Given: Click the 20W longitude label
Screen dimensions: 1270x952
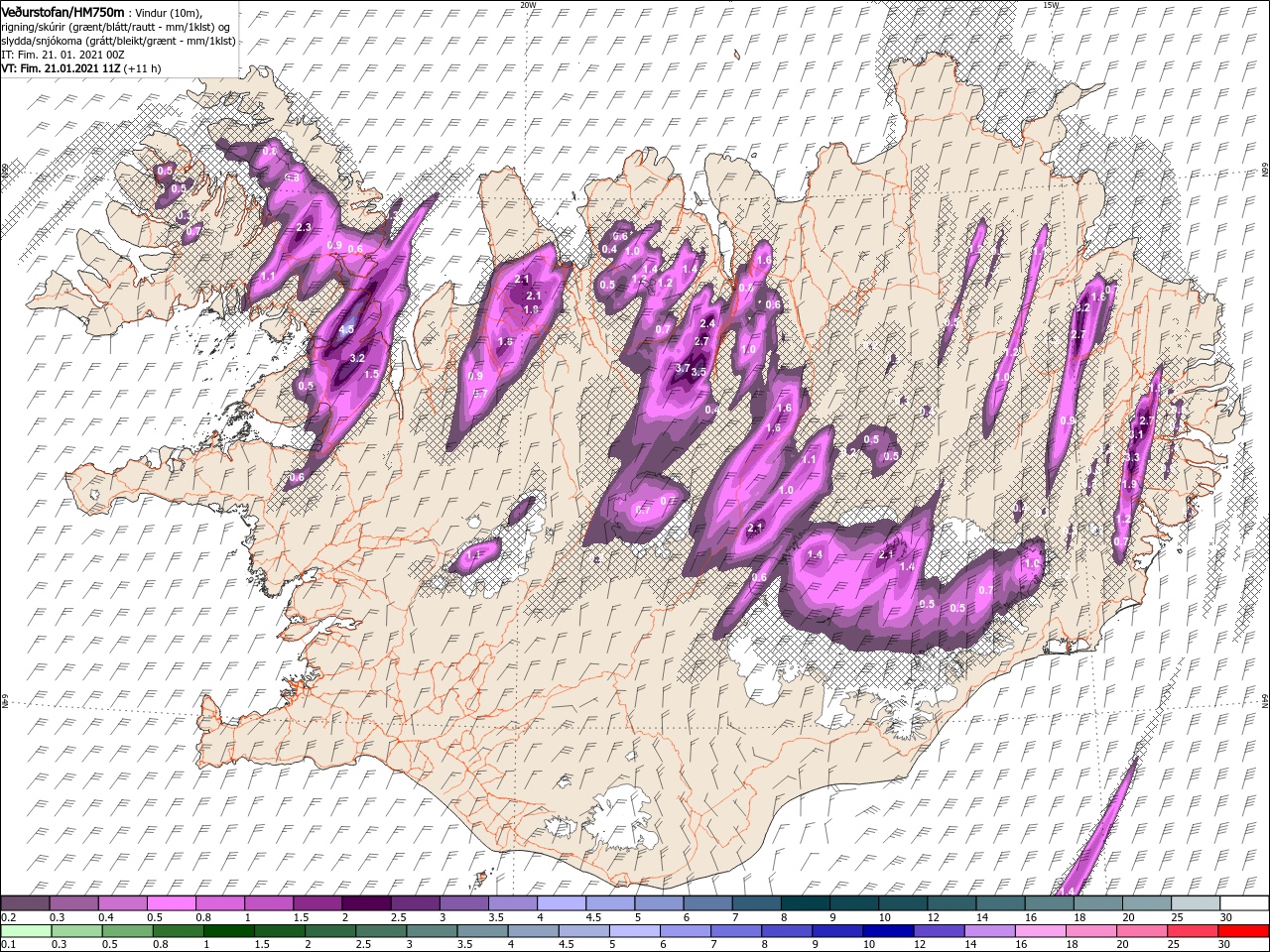Looking at the screenshot, I should (528, 4).
